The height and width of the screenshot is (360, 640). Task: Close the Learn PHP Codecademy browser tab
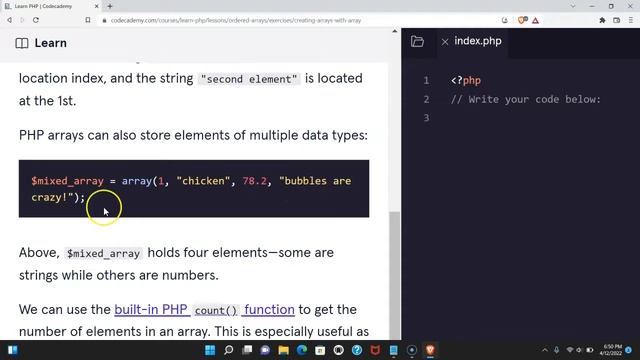click(97, 6)
